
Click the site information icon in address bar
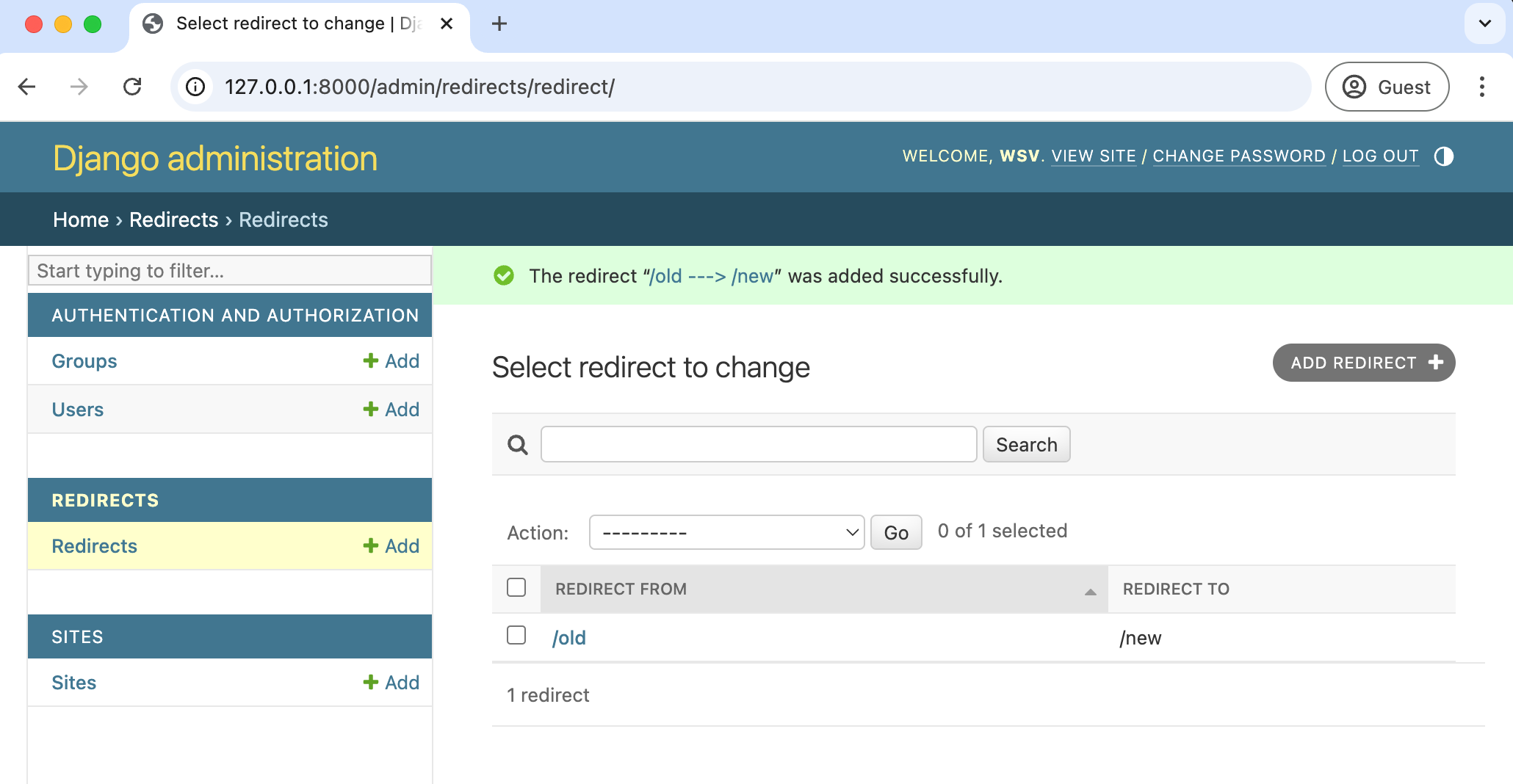(195, 87)
